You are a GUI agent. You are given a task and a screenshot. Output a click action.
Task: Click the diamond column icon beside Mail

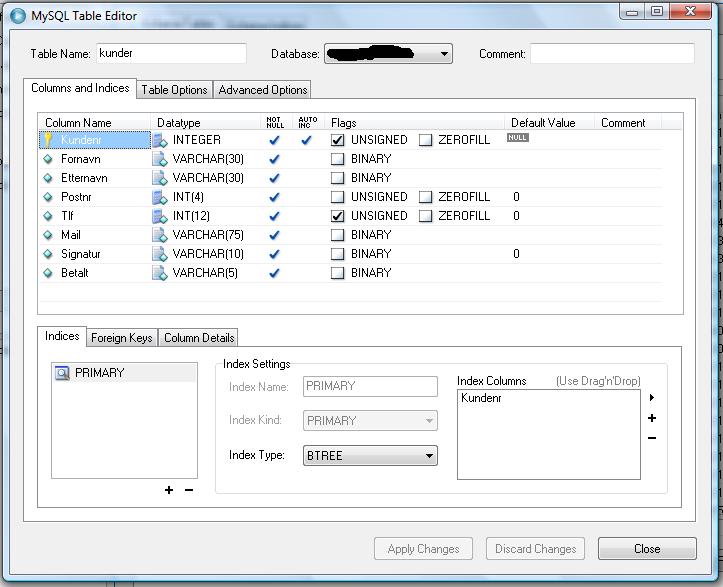(x=48, y=235)
